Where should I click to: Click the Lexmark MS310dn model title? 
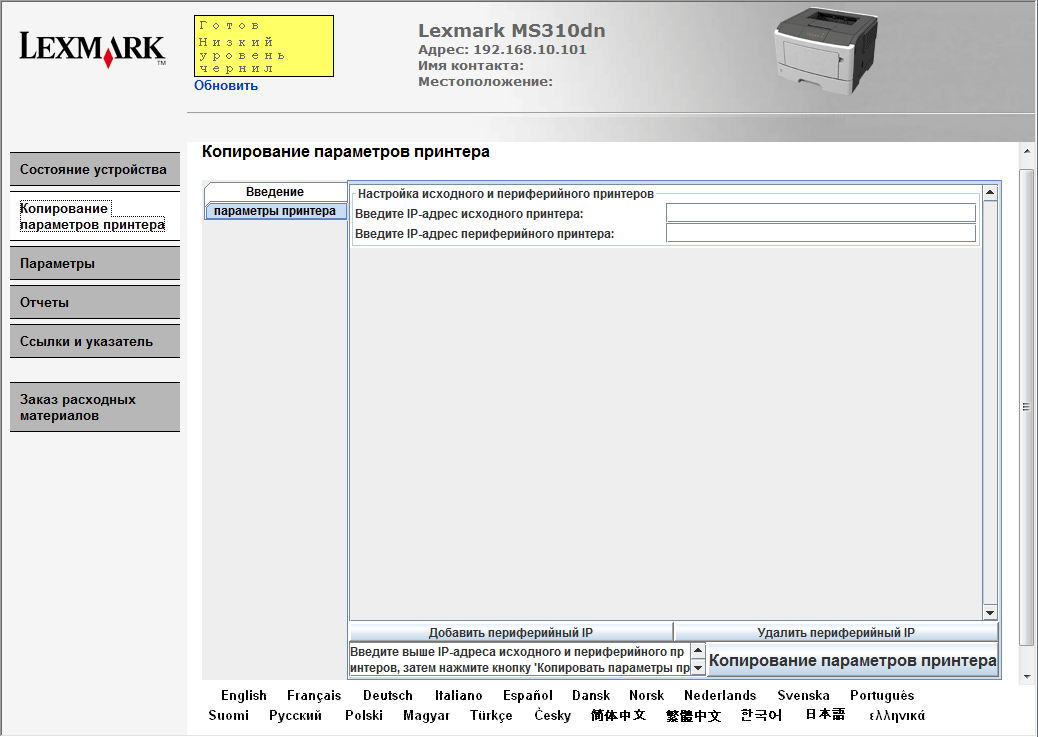(x=512, y=30)
